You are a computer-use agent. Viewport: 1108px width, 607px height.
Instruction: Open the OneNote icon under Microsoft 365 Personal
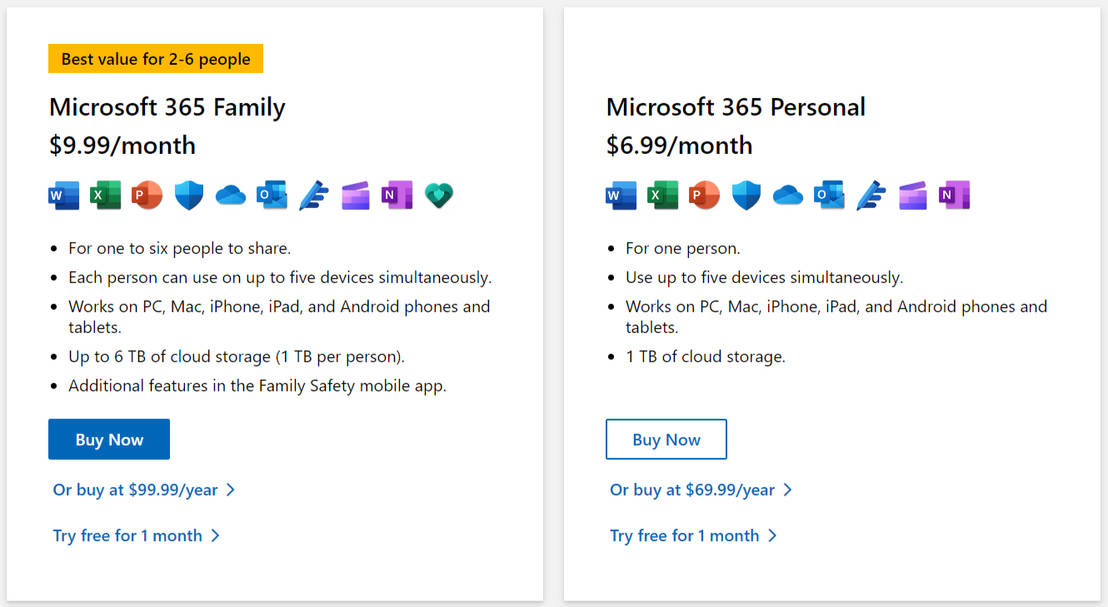click(953, 195)
